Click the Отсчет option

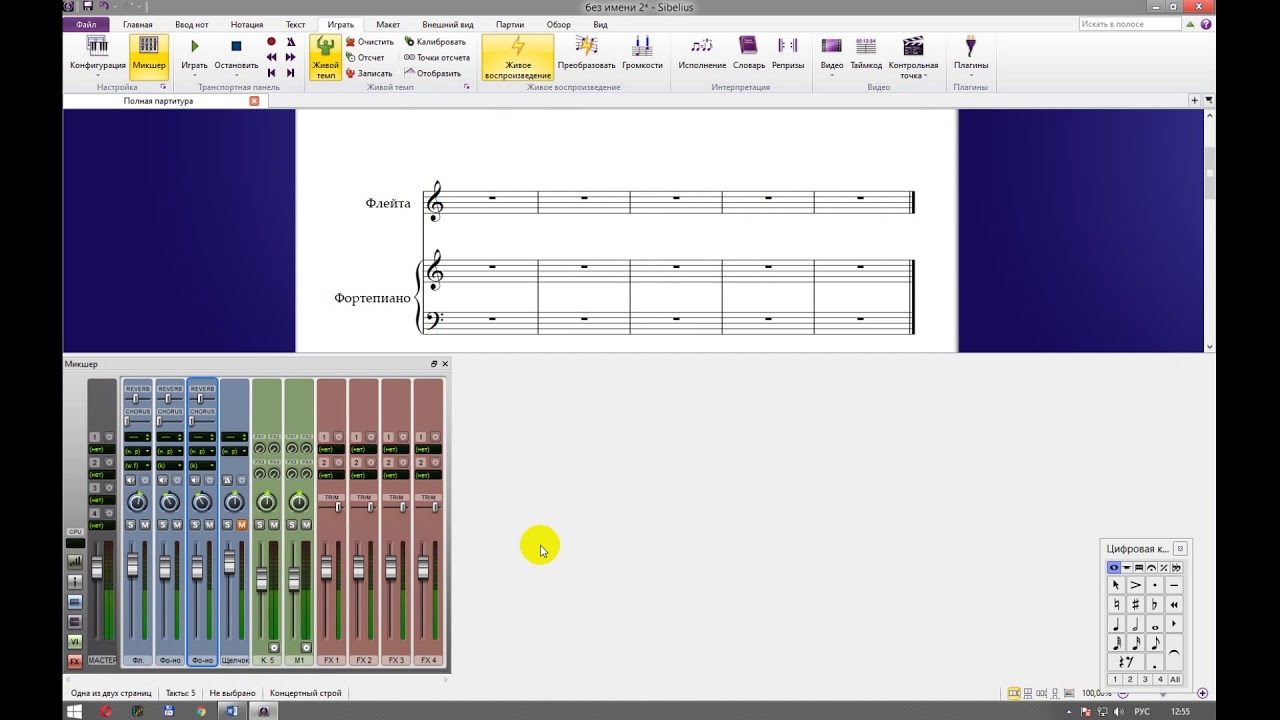coord(365,57)
